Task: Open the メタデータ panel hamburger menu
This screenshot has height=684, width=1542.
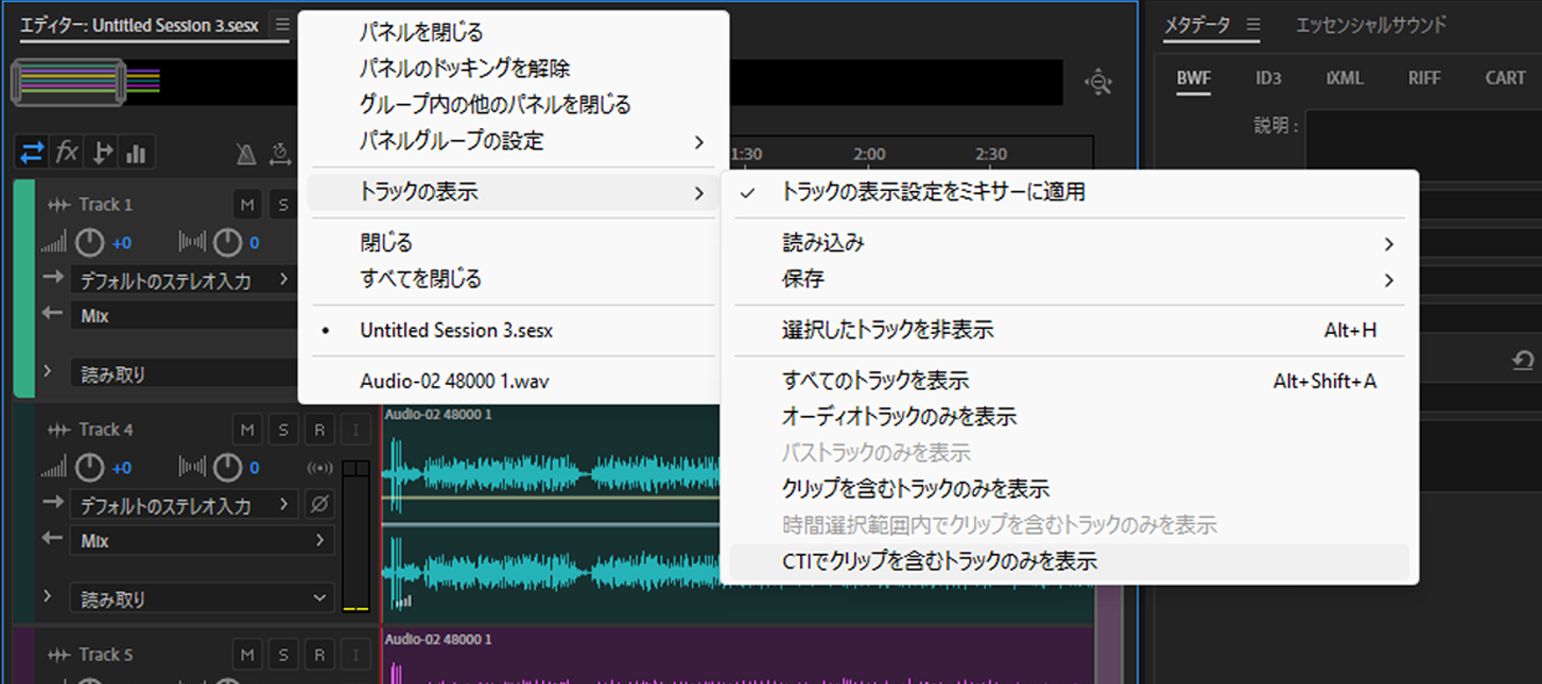Action: (1254, 25)
